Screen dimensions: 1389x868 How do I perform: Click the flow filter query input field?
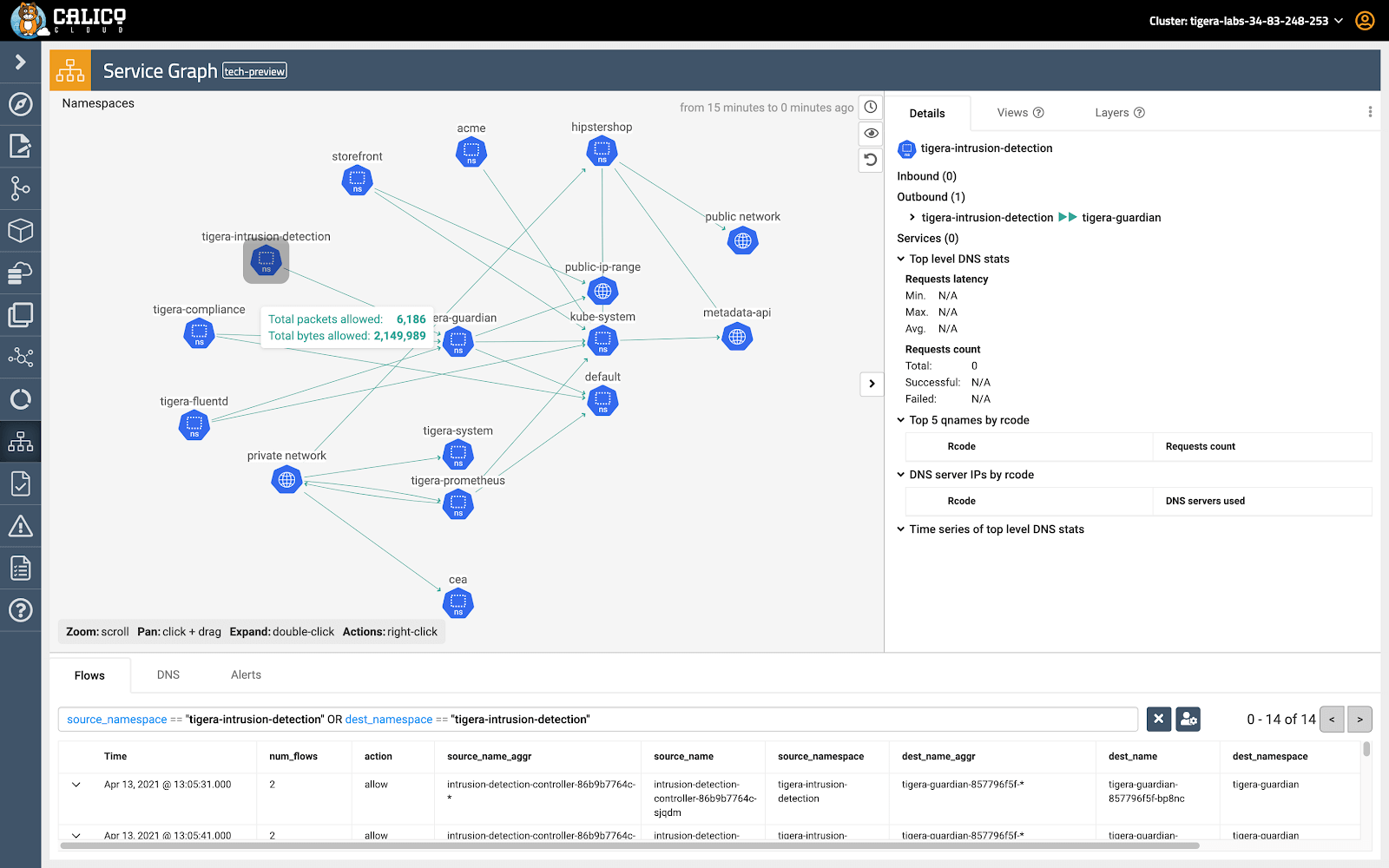[x=598, y=720]
